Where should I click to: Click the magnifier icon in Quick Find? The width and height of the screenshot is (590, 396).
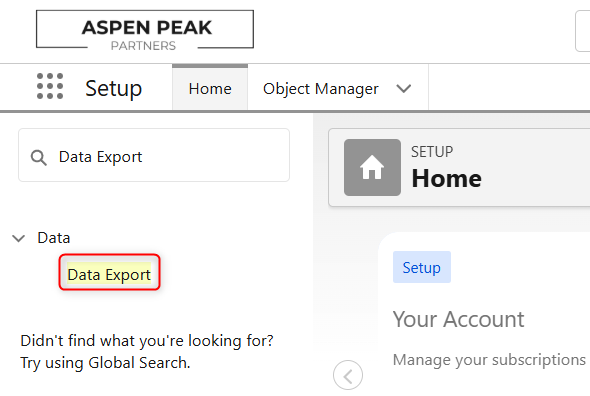point(38,158)
